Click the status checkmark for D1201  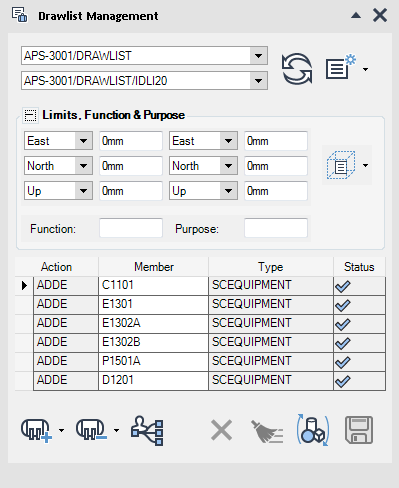pos(343,381)
